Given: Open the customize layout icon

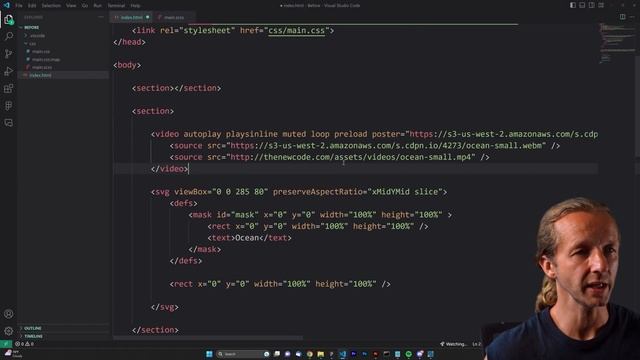Looking at the screenshot, I should pyautogui.click(x=601, y=5).
